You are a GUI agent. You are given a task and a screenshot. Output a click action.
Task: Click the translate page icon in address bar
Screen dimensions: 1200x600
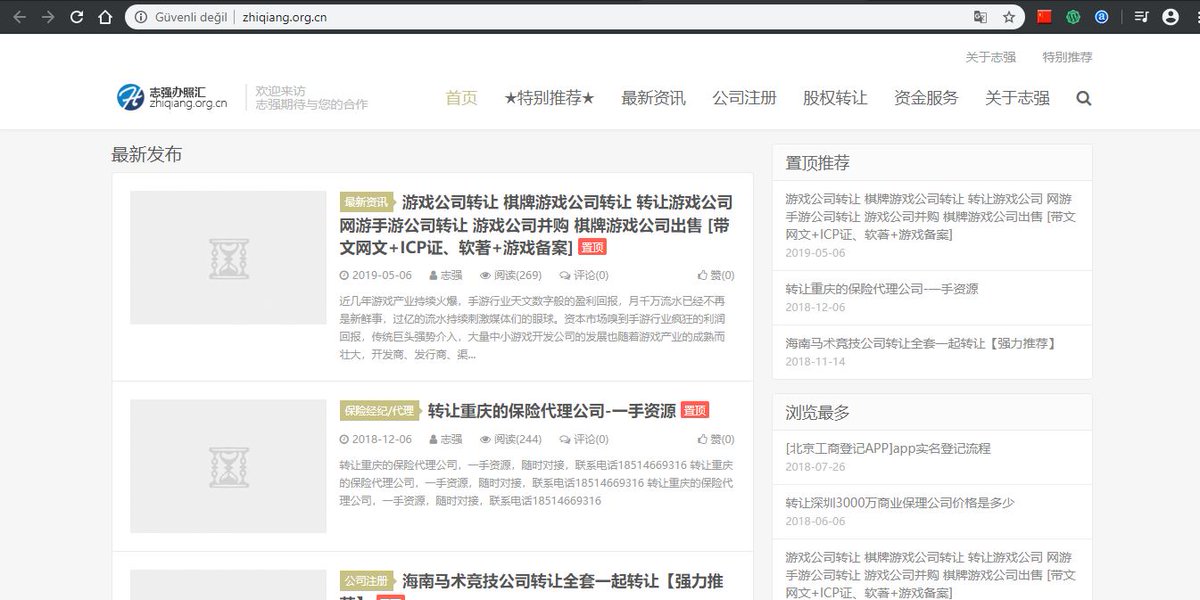coord(981,17)
